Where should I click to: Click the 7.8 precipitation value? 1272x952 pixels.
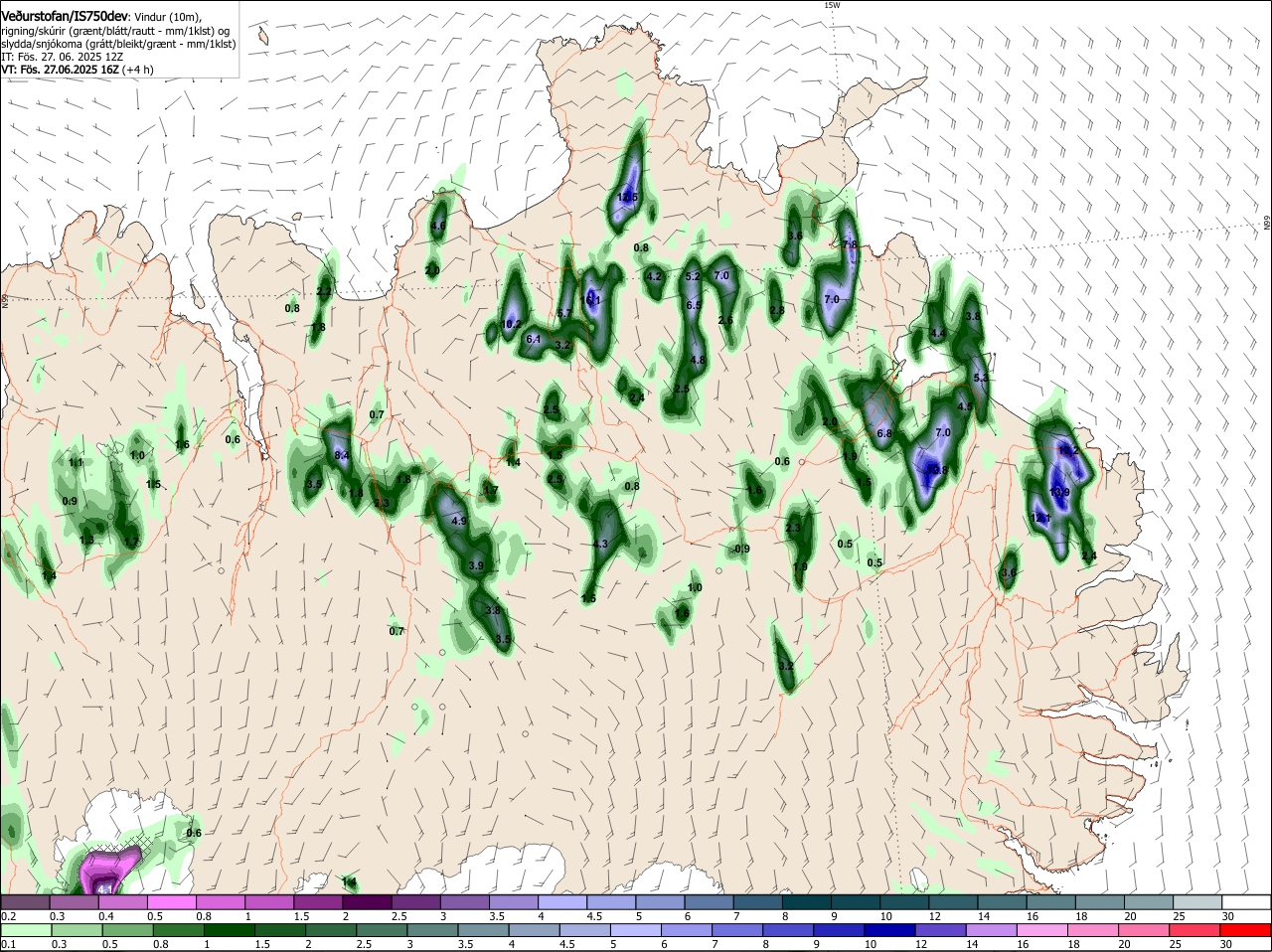tap(850, 244)
